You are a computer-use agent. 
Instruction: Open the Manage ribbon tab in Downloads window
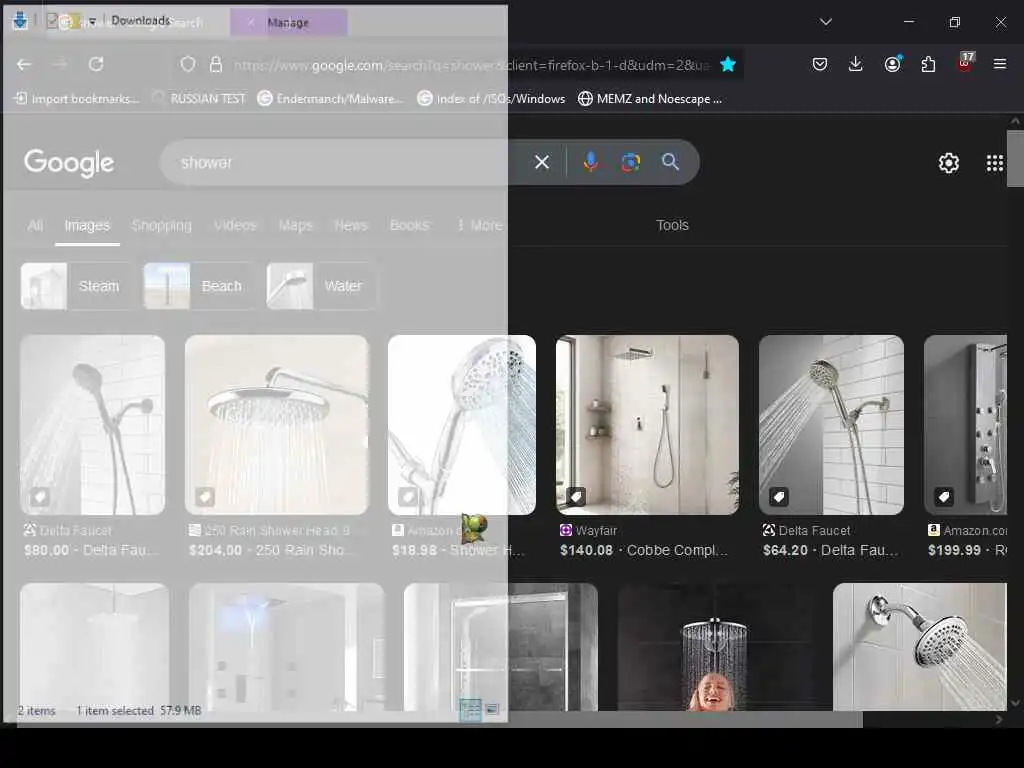288,22
